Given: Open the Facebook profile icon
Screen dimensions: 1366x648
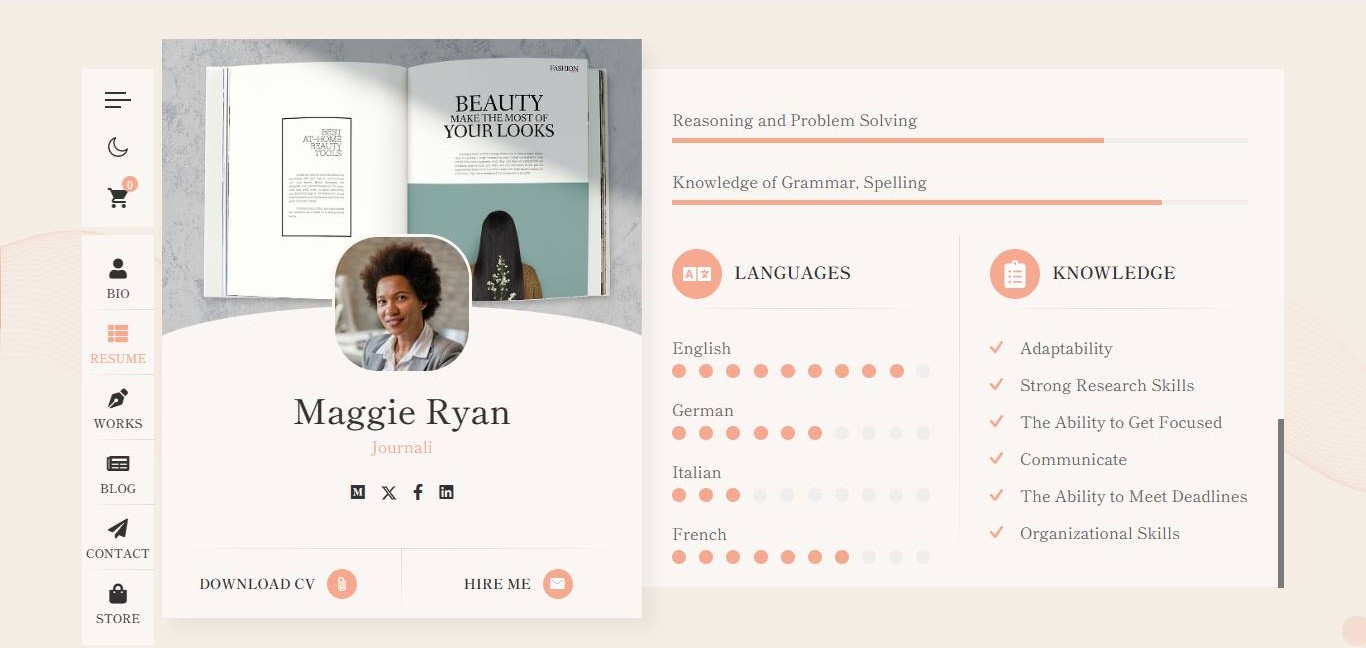Looking at the screenshot, I should (x=418, y=492).
